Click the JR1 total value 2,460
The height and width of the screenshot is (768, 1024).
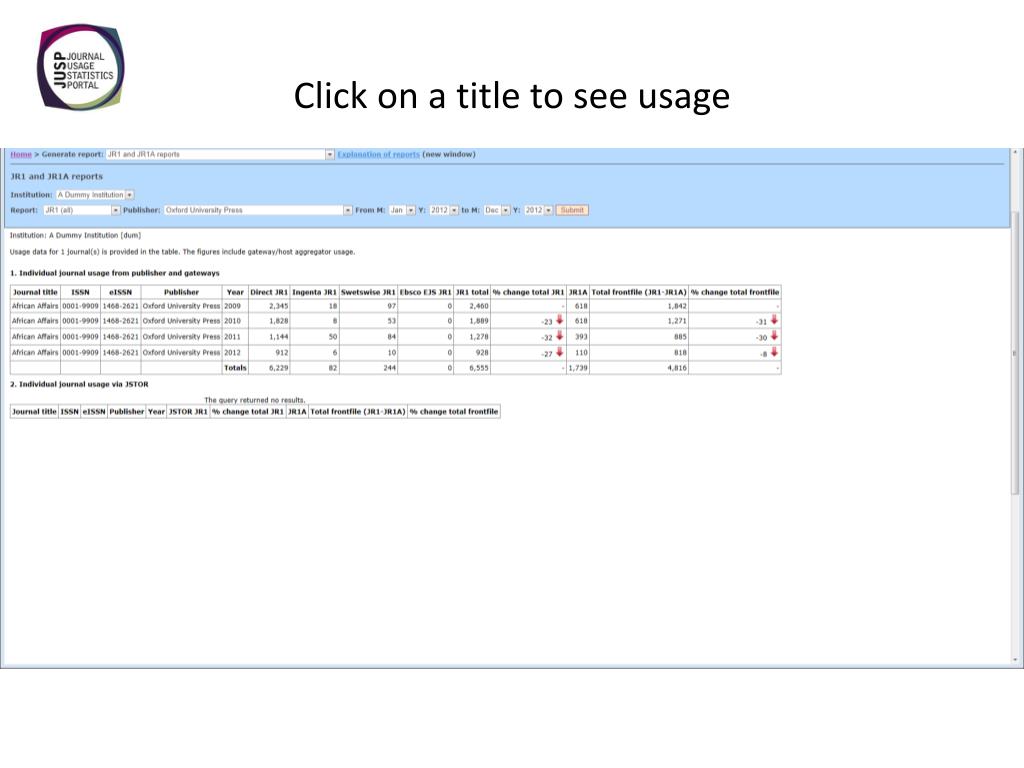[x=479, y=306]
